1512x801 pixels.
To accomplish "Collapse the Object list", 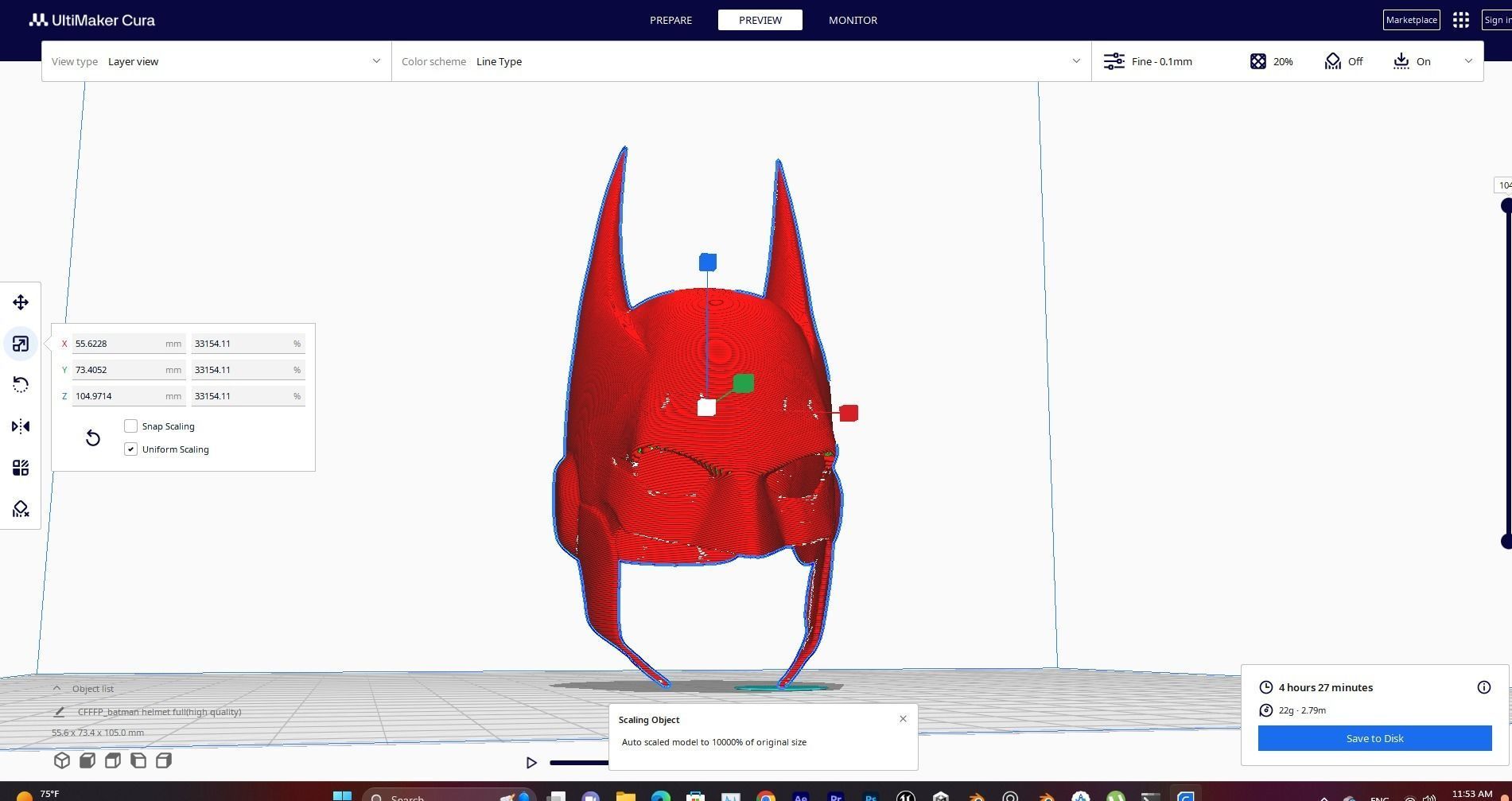I will [56, 689].
